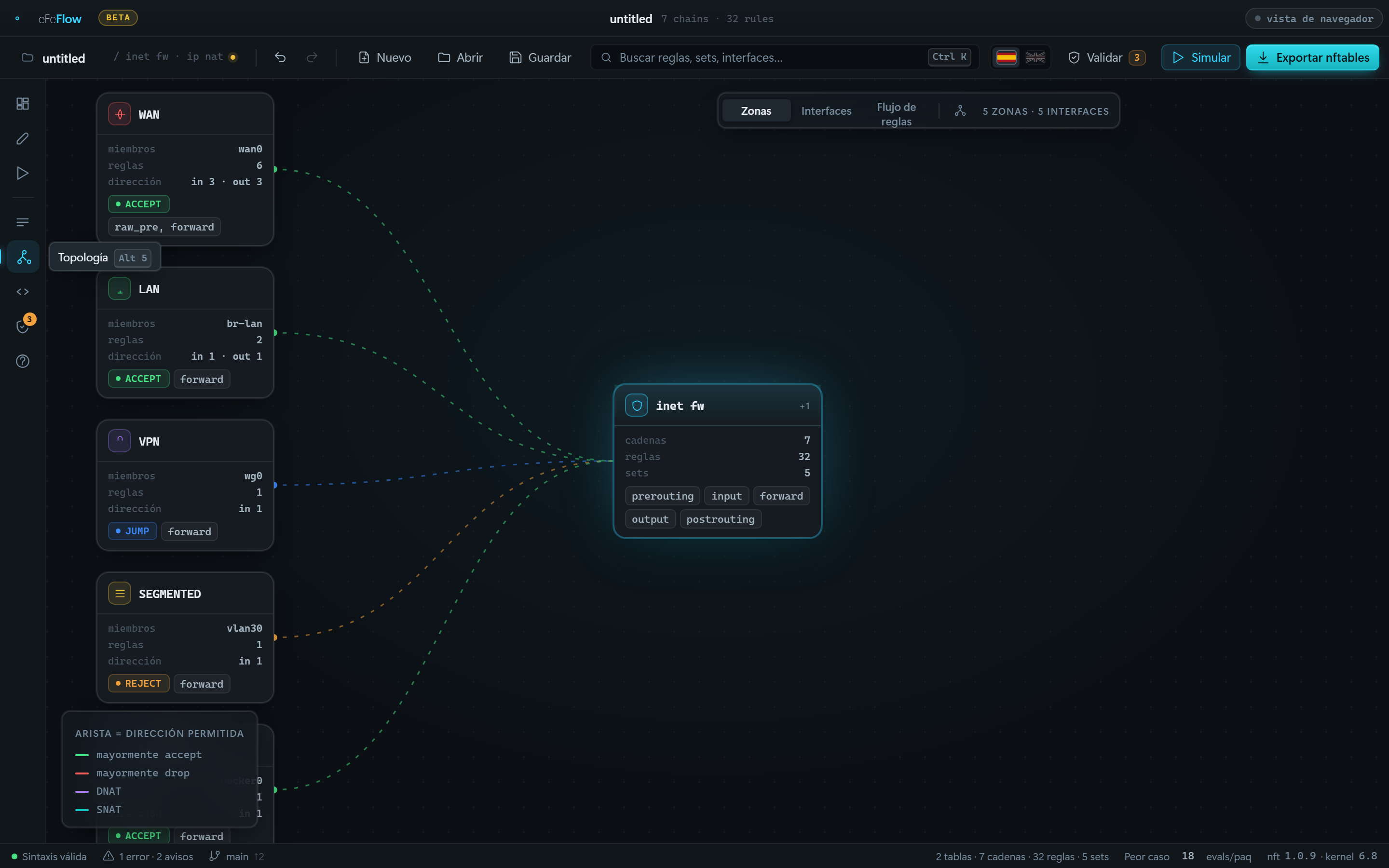Click the inet fw node title
Viewport: 1389px width, 868px height.
point(680,406)
